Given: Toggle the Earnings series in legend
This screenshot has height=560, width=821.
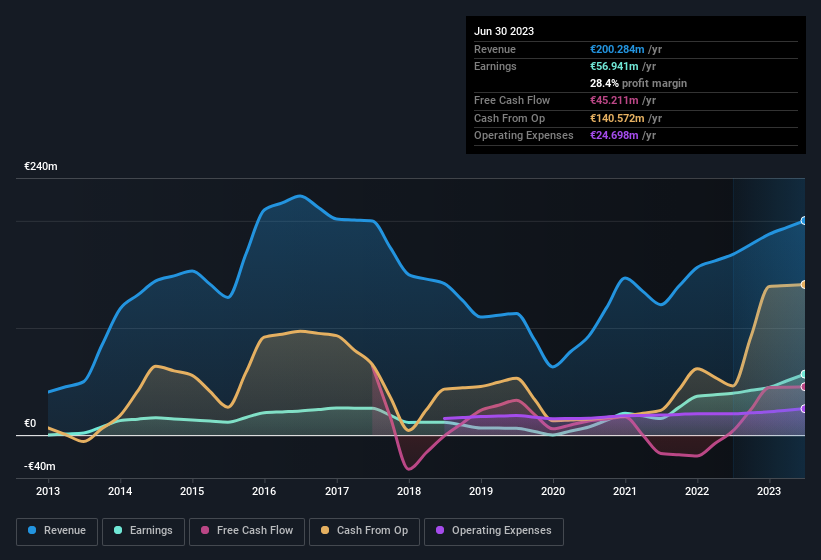Looking at the screenshot, I should click(143, 531).
